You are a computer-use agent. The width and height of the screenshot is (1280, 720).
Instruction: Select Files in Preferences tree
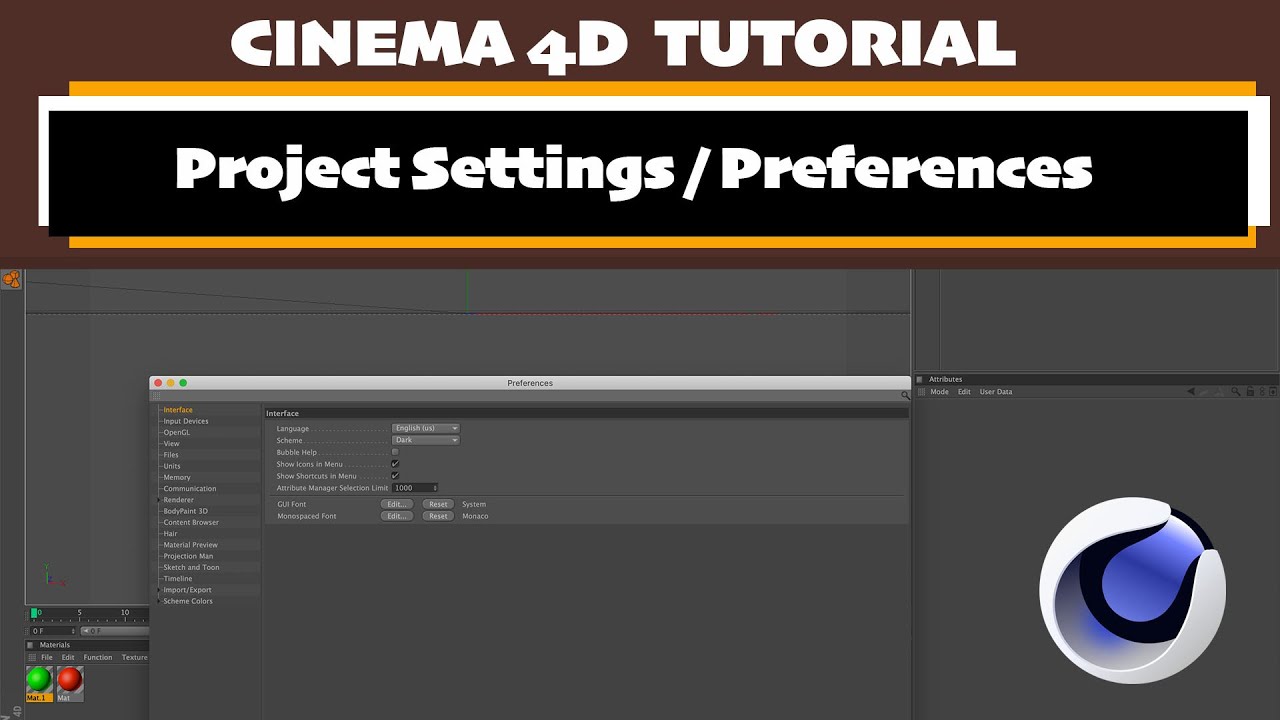171,455
